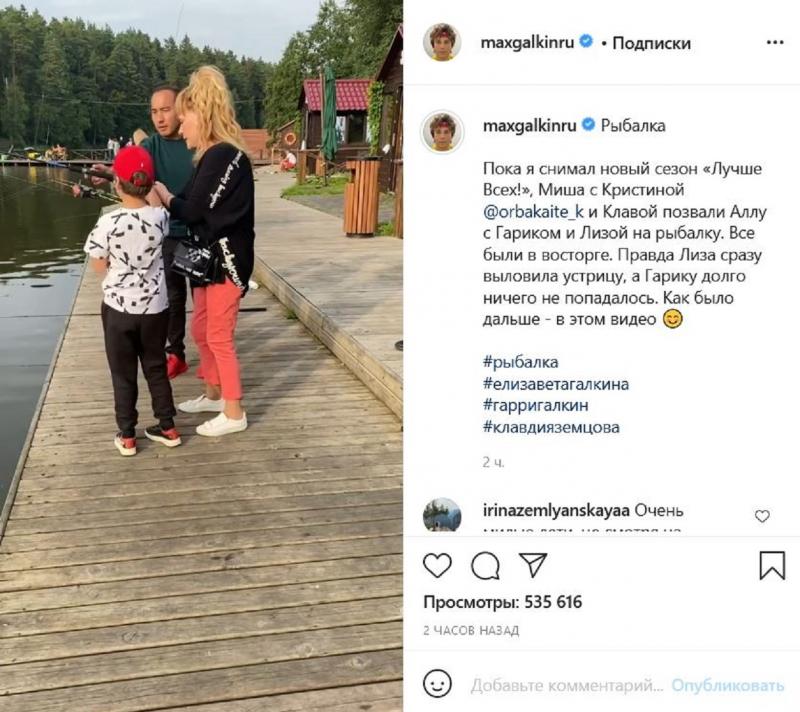Like the post with the heart icon
This screenshot has width=800, height=712.
tap(437, 565)
